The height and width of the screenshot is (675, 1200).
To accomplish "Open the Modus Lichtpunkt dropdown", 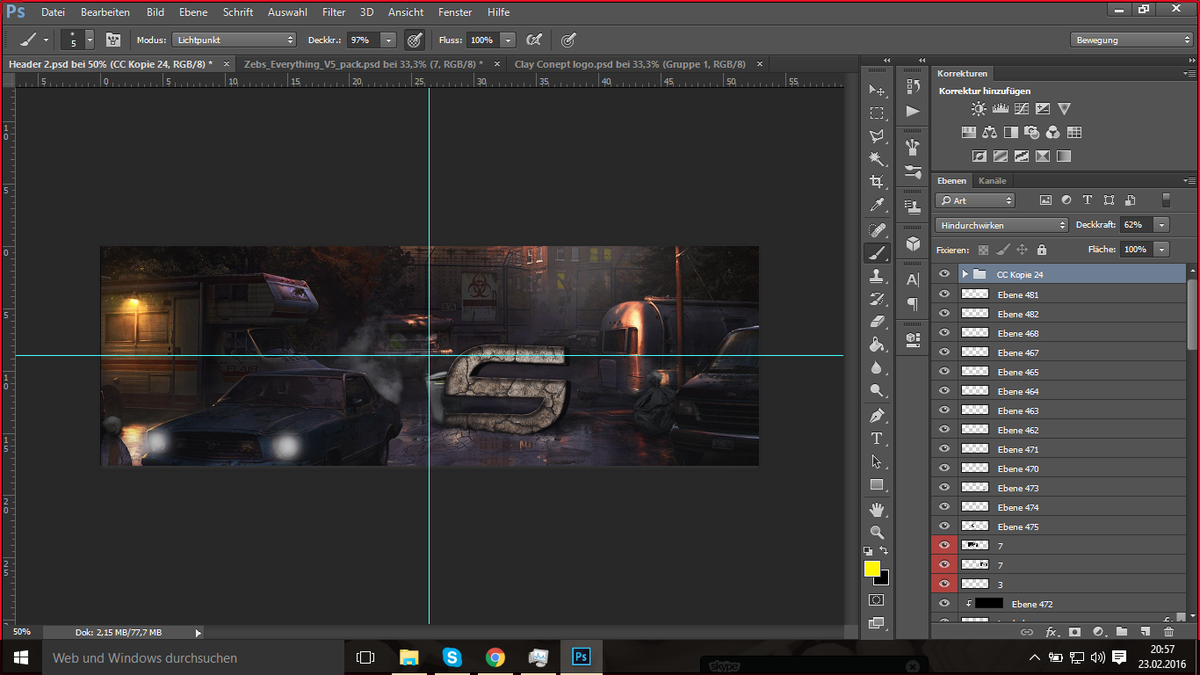I will point(233,40).
